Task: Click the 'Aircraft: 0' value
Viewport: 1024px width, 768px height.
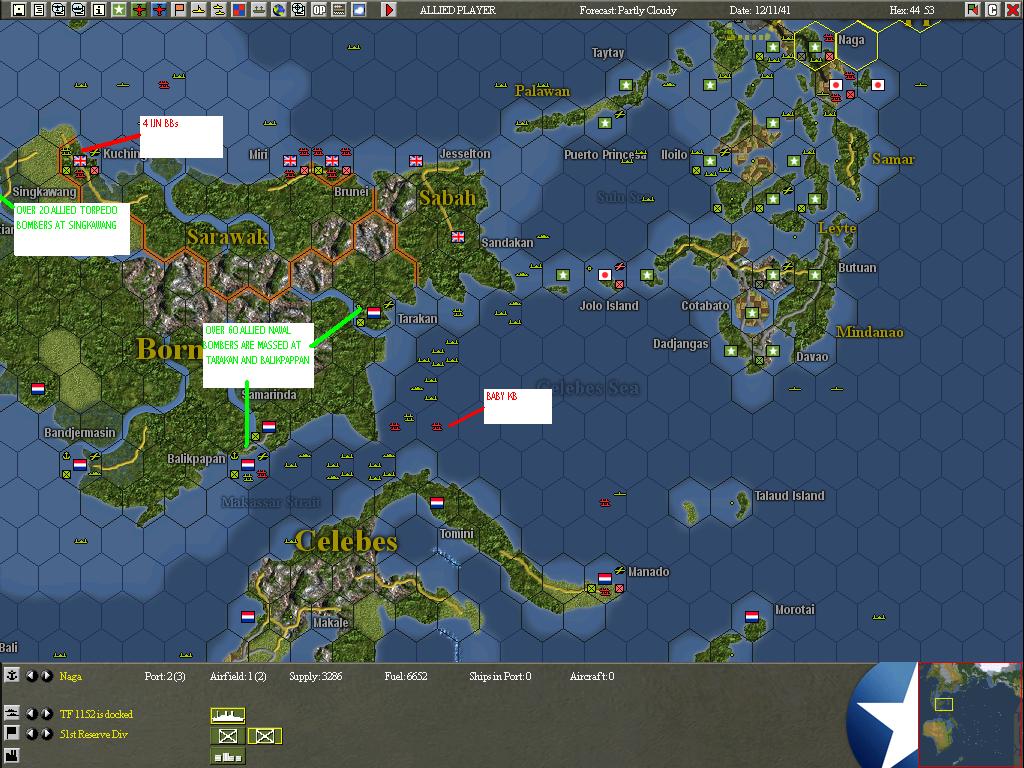Action: 592,676
